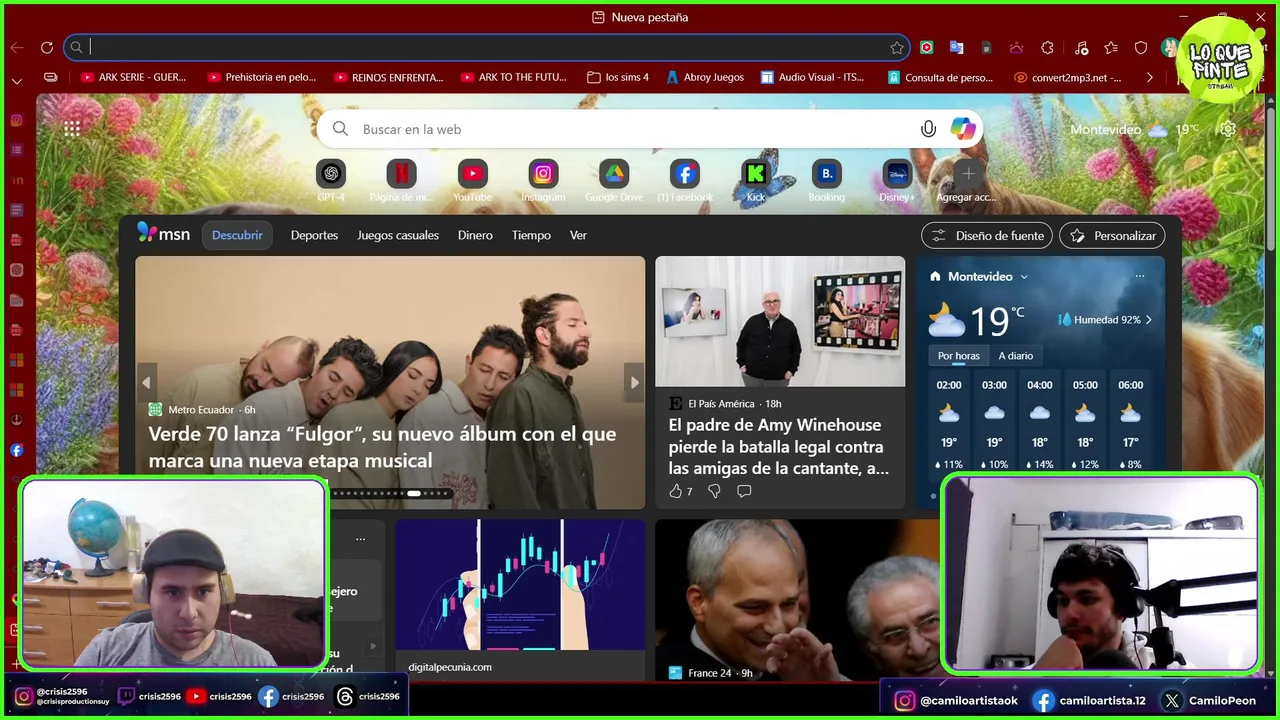Open the Ver tab
The height and width of the screenshot is (720, 1280).
tap(578, 235)
